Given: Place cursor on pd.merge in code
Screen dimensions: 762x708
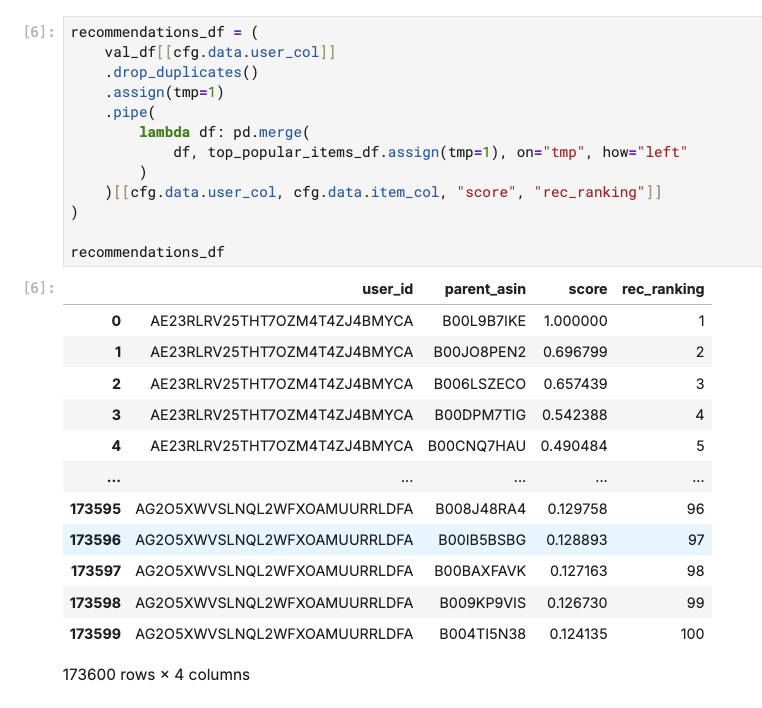Looking at the screenshot, I should click(x=267, y=132).
